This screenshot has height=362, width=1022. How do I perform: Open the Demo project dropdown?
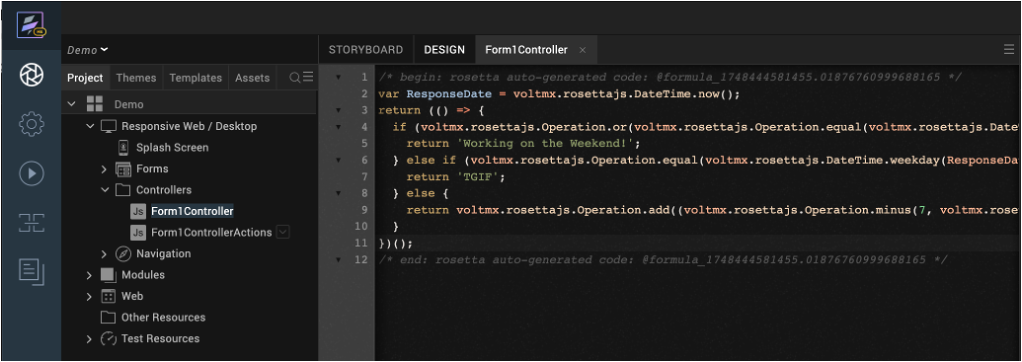[87, 50]
